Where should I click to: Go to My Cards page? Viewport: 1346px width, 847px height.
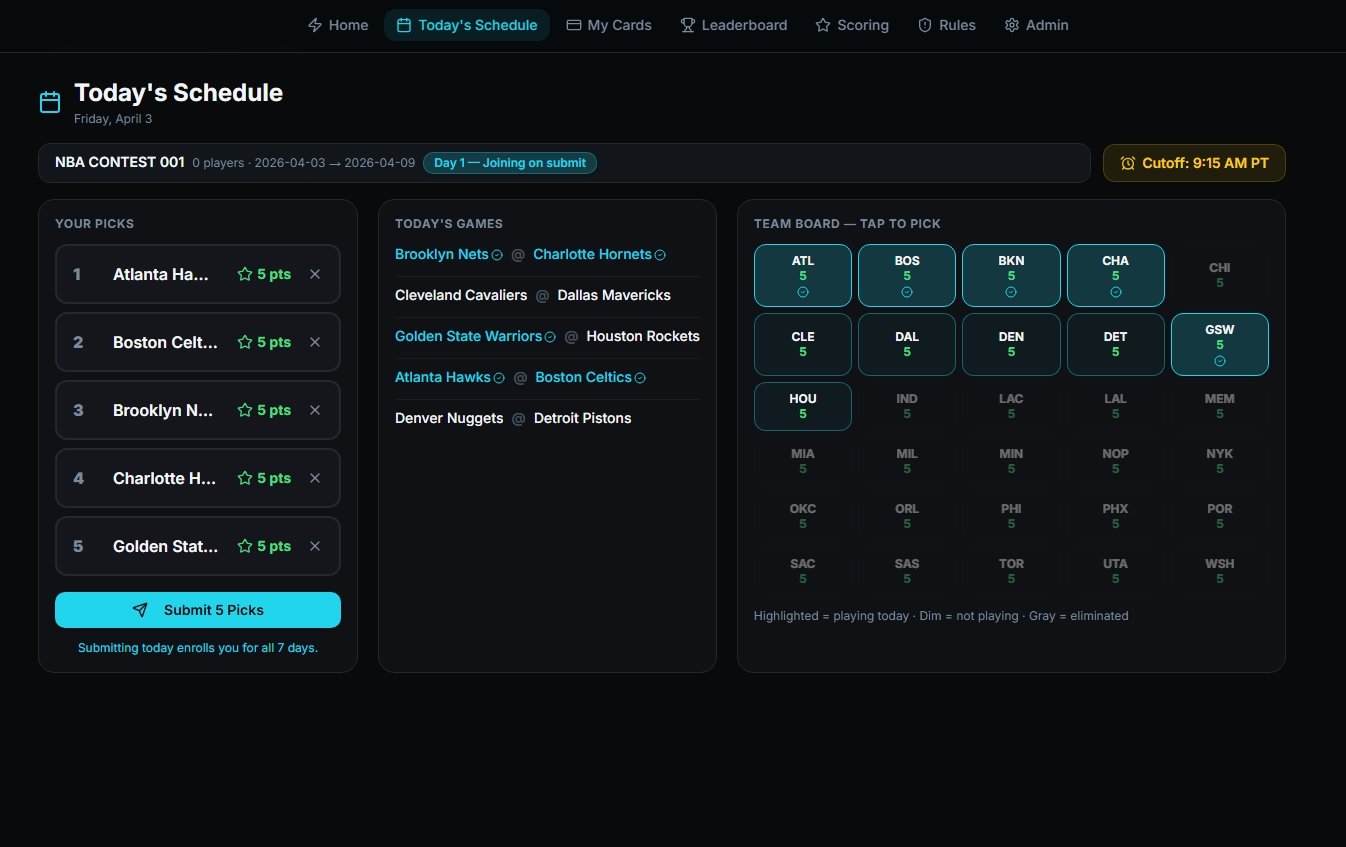(608, 25)
